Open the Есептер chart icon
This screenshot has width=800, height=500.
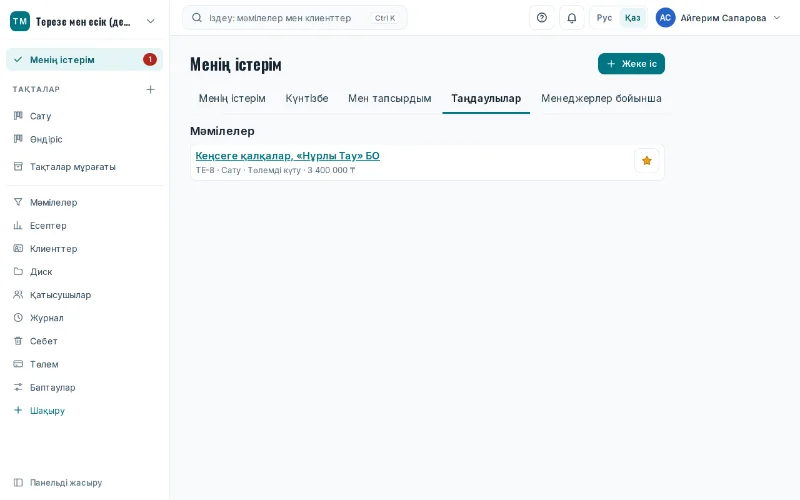point(18,225)
